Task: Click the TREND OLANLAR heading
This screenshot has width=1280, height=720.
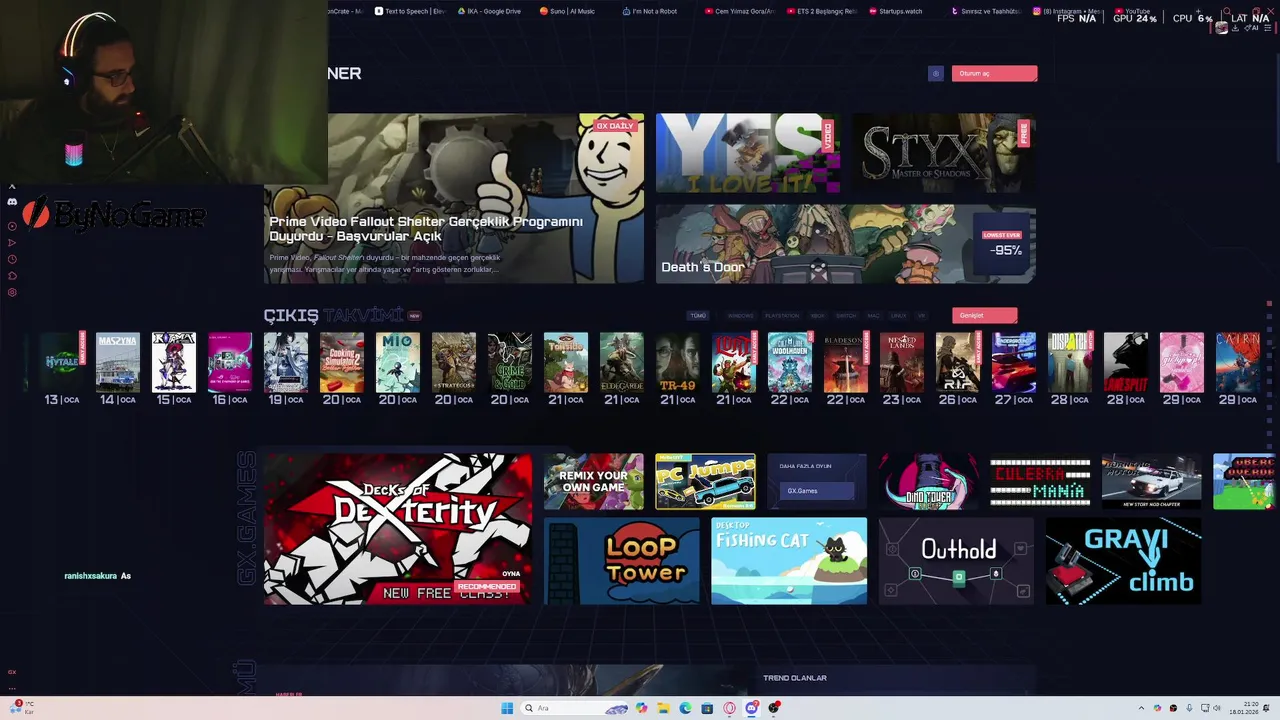Action: 795,678
